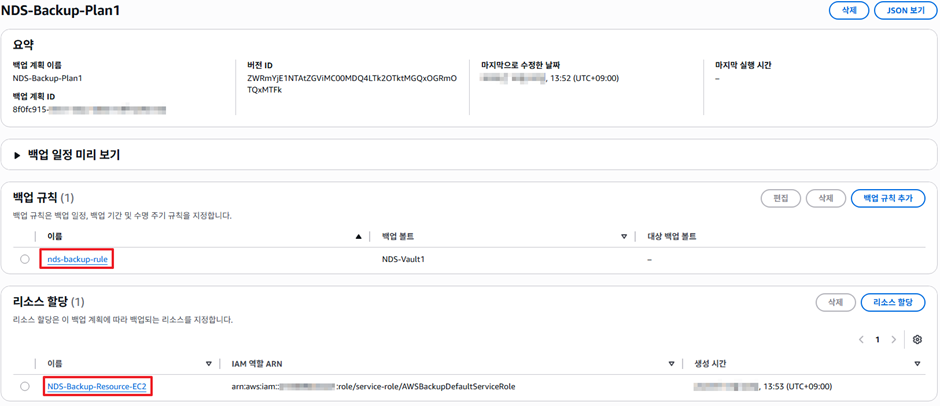Select the nds-backup-rule radio button

25,259
